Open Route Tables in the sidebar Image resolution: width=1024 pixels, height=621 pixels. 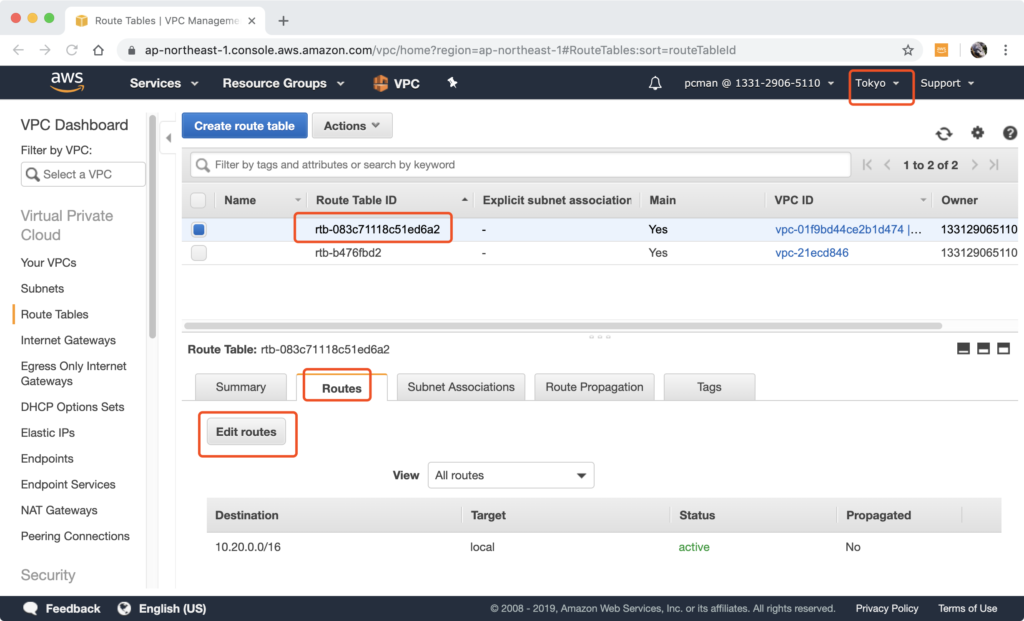54,314
